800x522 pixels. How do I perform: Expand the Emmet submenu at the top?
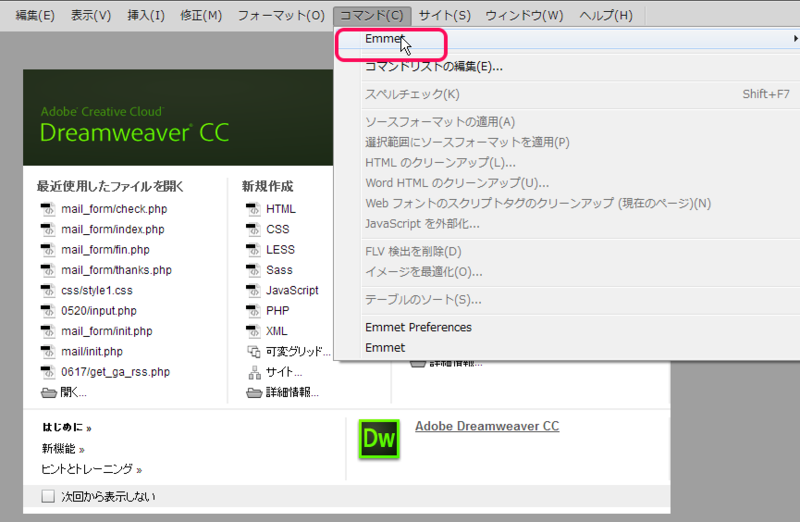pyautogui.click(x=567, y=39)
